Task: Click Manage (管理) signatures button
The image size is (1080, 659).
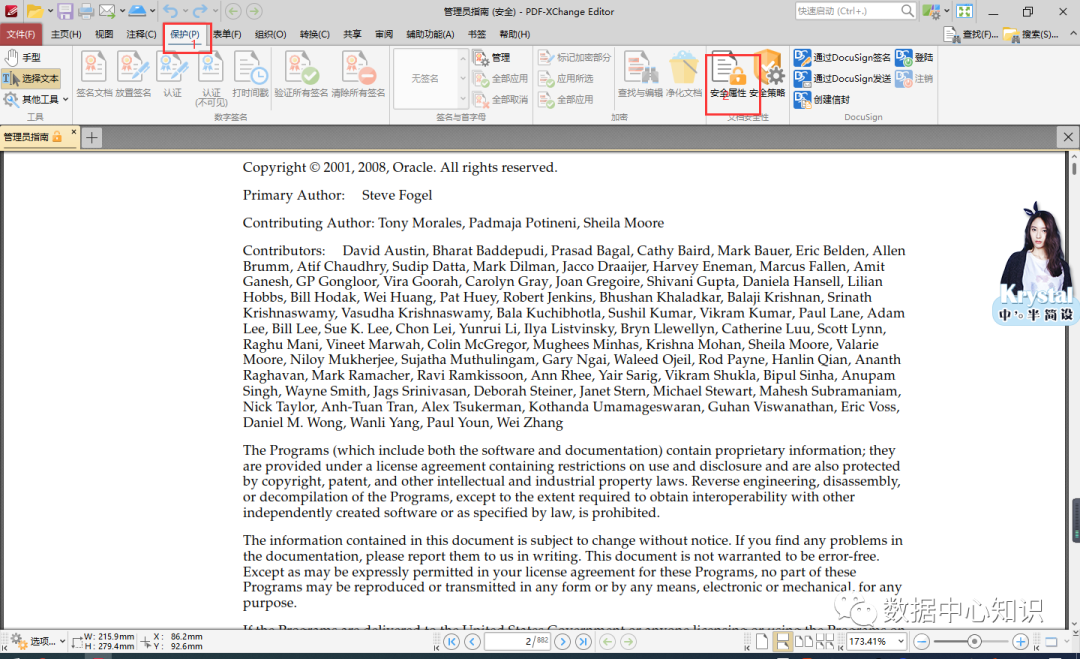Action: click(x=492, y=58)
